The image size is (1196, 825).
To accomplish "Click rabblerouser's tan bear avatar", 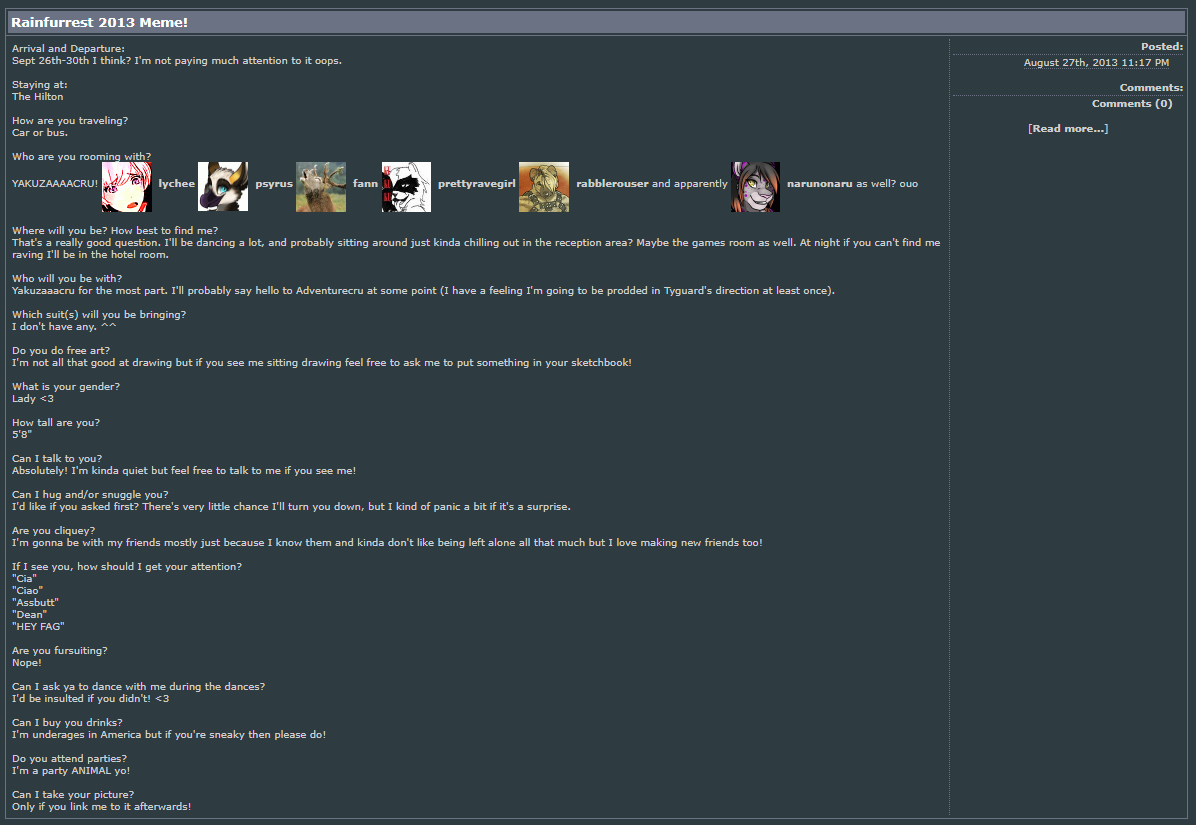I will (544, 187).
